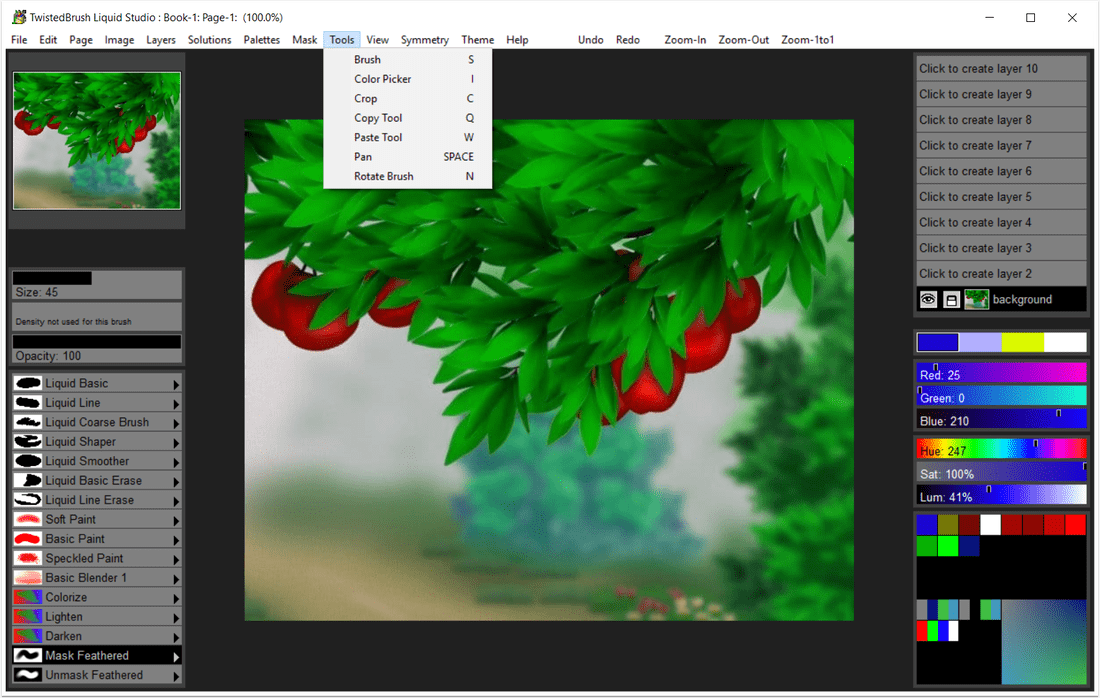Pick the Colorize brush icon
Screen dimensions: 1100x698
28,598
